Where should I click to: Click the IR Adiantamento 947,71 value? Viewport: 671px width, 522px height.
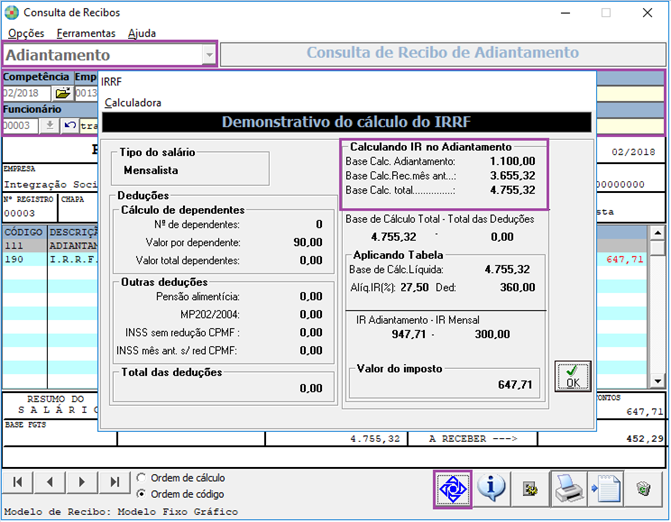pos(409,334)
